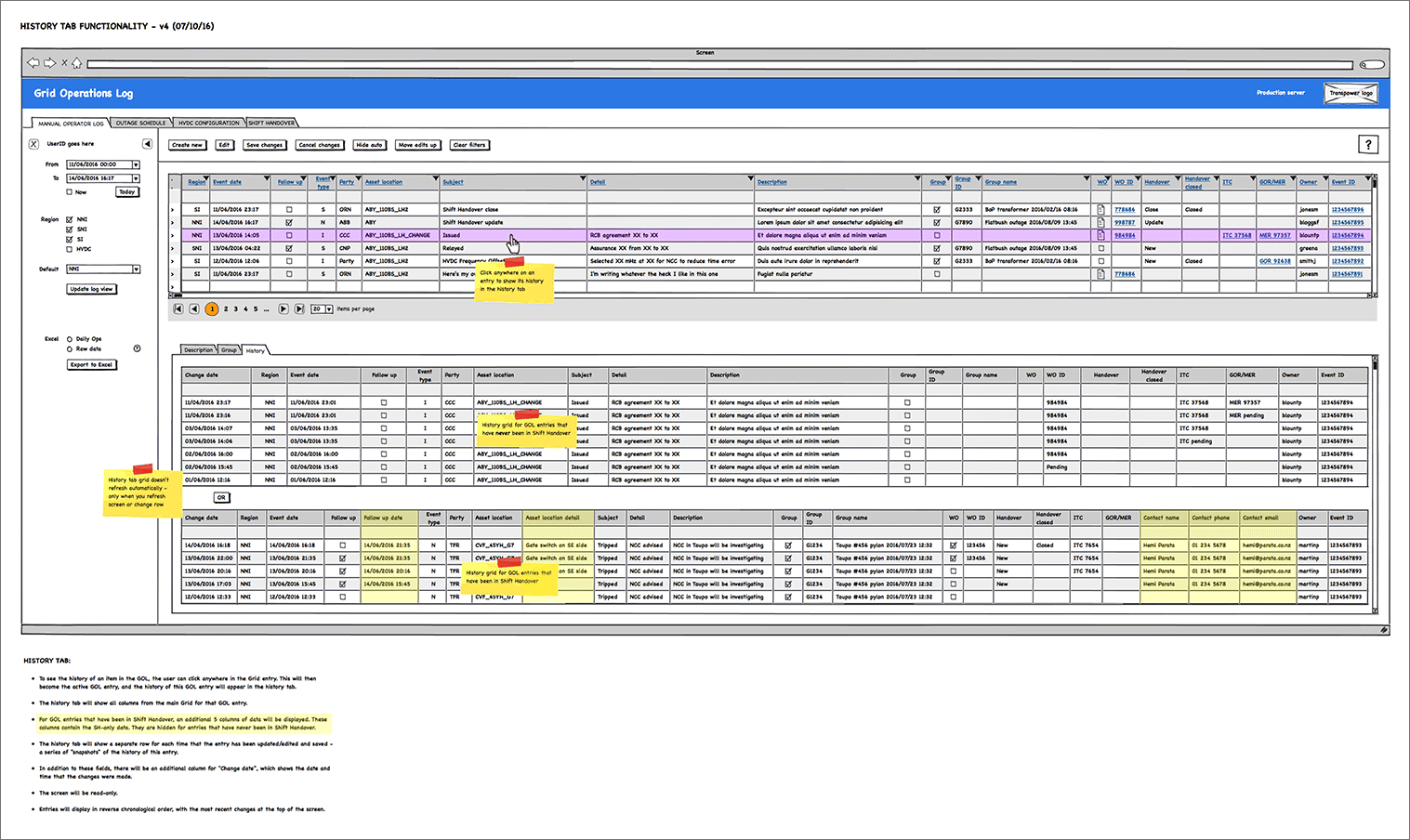Image resolution: width=1410 pixels, height=840 pixels.
Task: Open the Description tab in details panel
Action: [x=198, y=350]
